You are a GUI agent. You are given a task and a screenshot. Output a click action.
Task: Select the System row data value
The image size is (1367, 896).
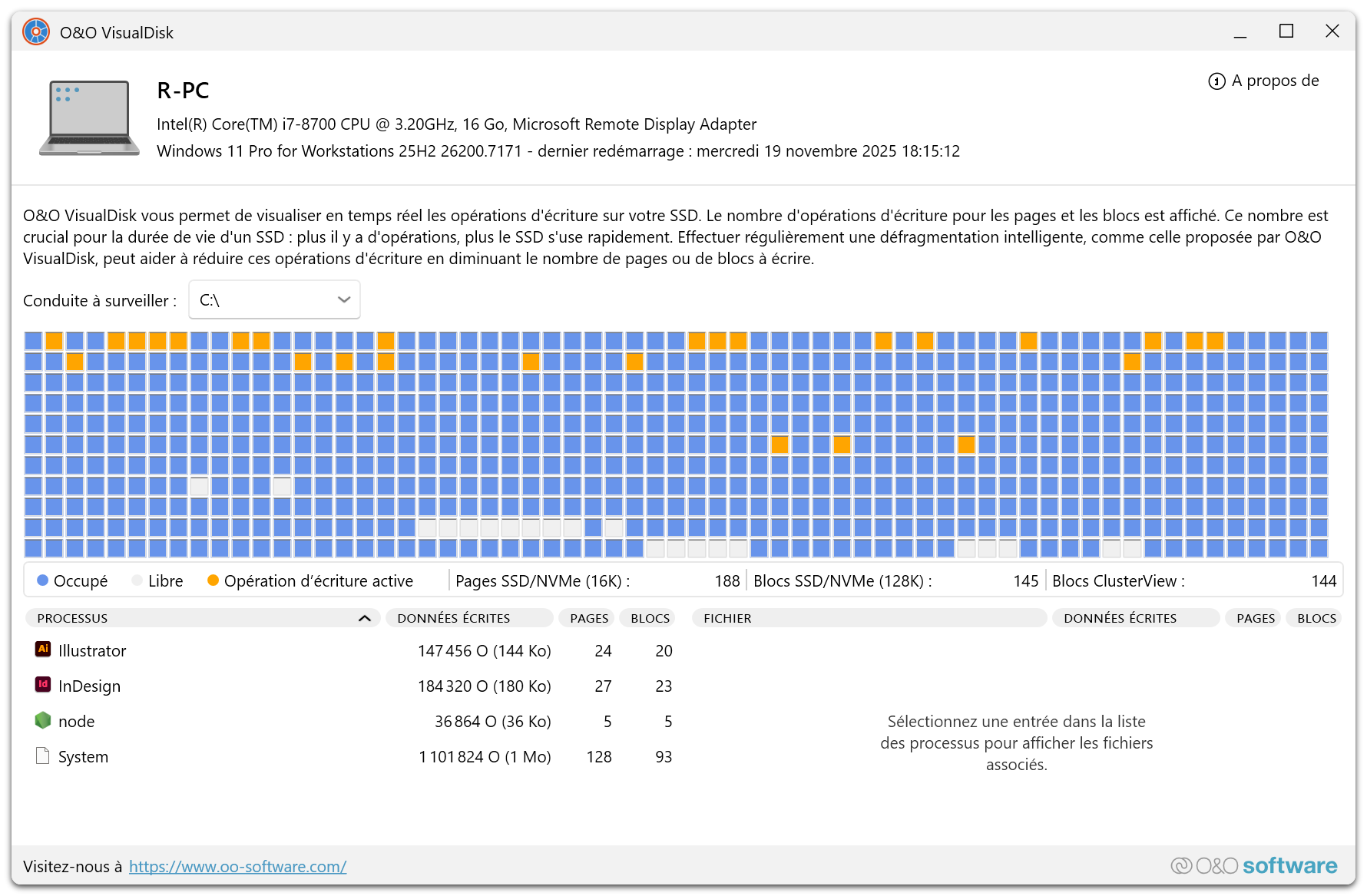point(484,757)
